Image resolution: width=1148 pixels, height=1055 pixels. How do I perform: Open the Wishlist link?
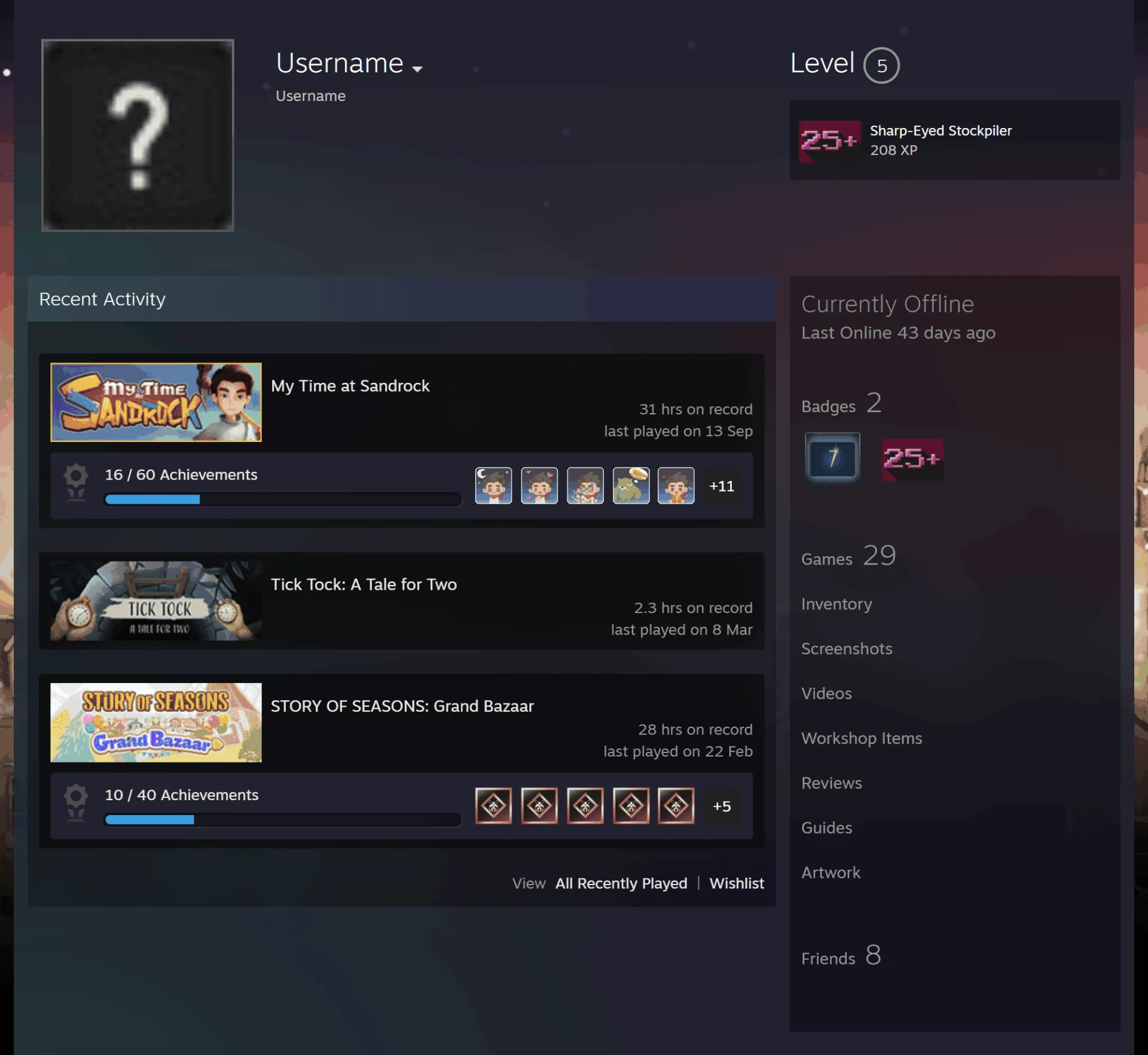[x=737, y=883]
